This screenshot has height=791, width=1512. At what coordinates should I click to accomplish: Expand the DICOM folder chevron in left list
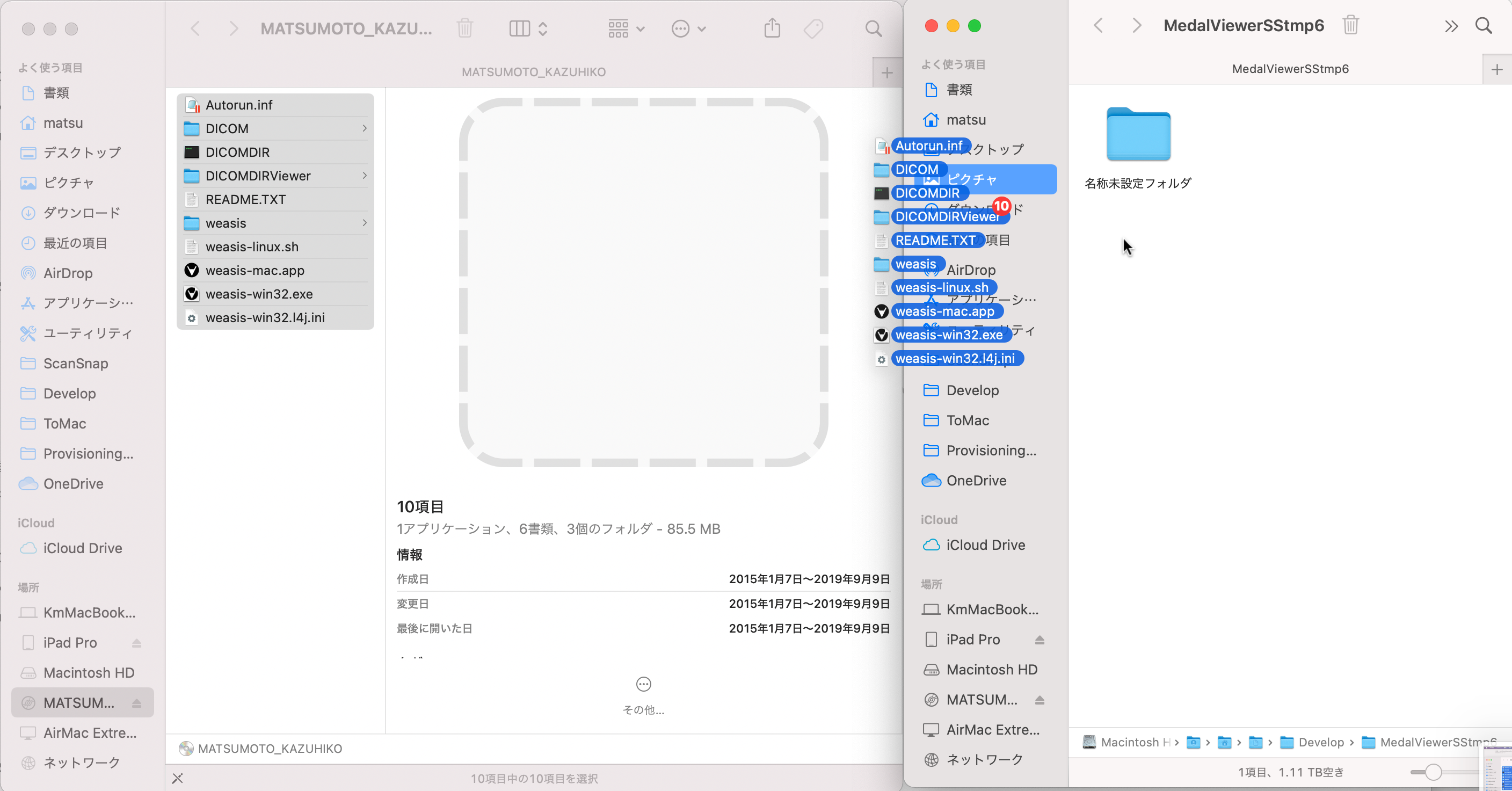tap(365, 128)
